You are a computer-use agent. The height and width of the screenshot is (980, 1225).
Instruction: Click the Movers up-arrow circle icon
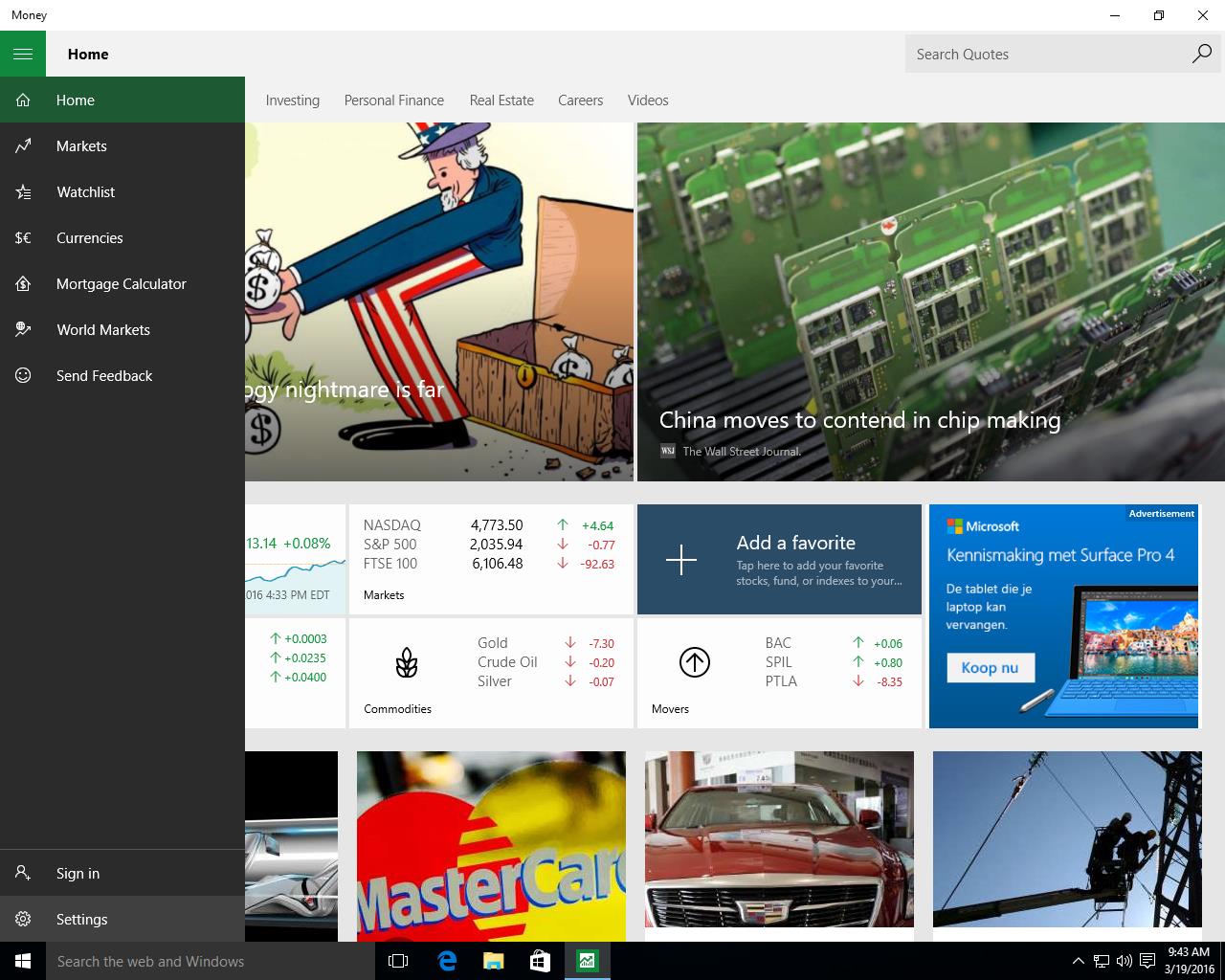695,662
